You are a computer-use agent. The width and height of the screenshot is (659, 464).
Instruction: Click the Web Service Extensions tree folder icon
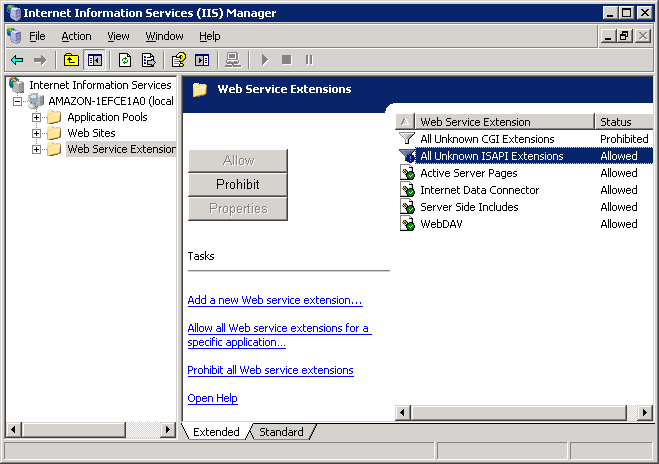click(x=54, y=149)
